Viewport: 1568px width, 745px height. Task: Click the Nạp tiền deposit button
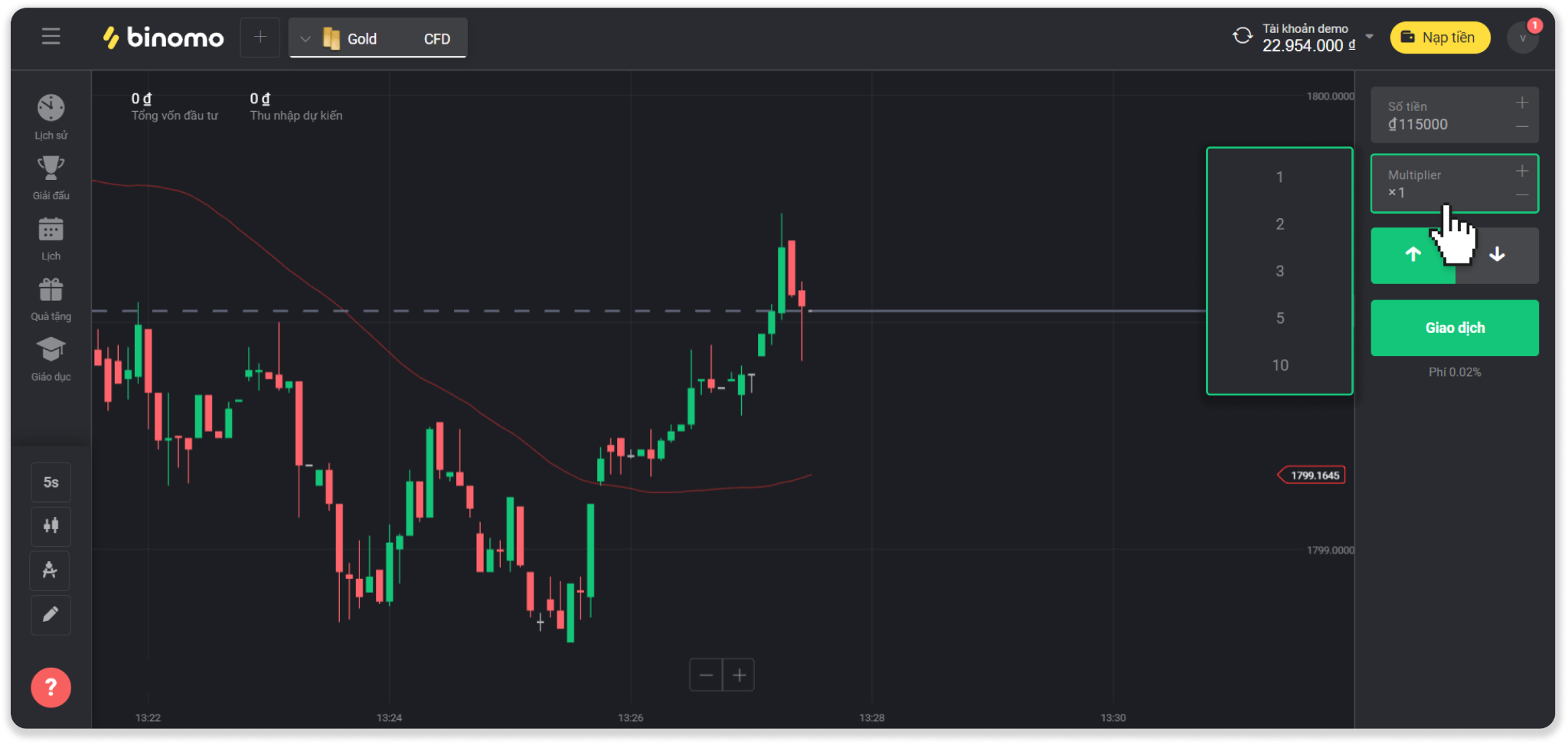click(1439, 38)
